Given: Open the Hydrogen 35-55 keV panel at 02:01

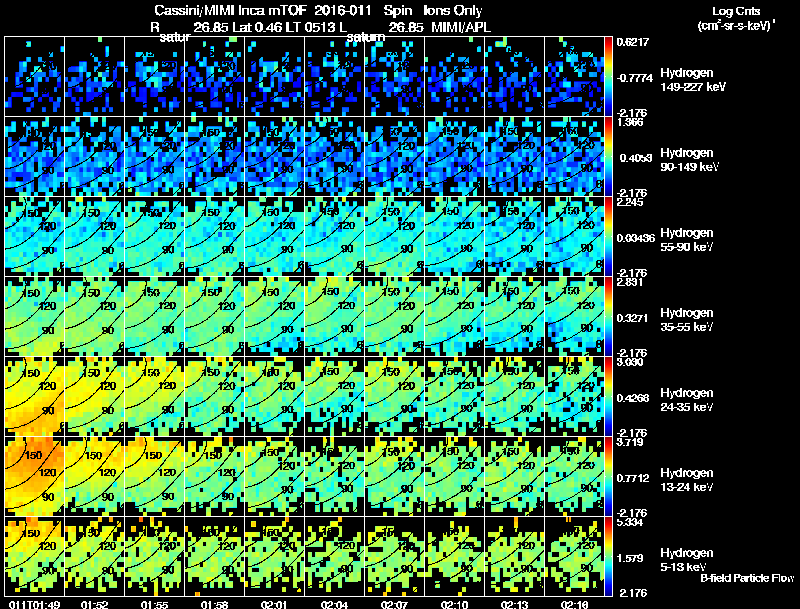Looking at the screenshot, I should (x=274, y=316).
